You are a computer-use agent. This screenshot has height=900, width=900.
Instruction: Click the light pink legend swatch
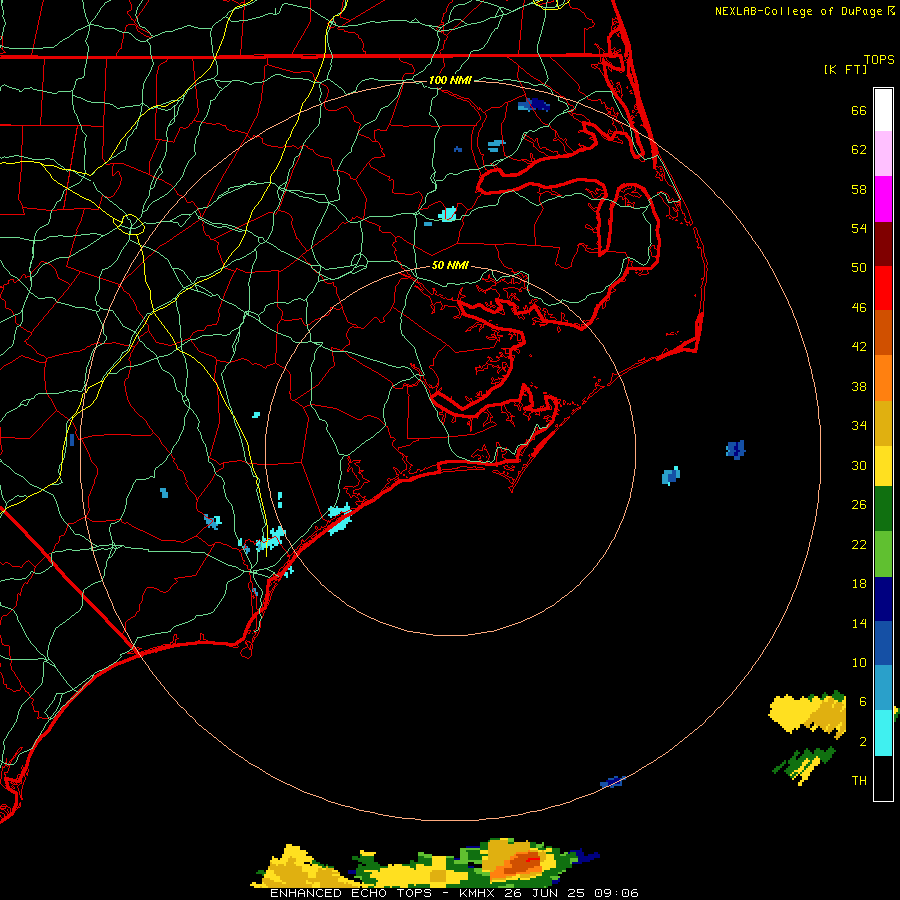(883, 153)
